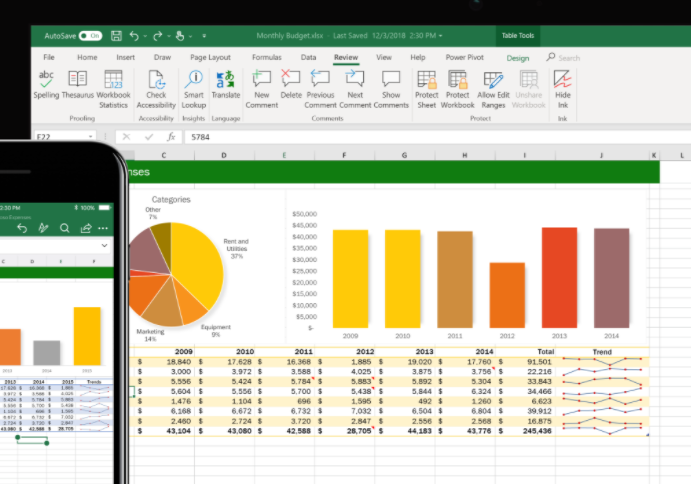691x484 pixels.
Task: Click the Translate icon
Action: 226,80
